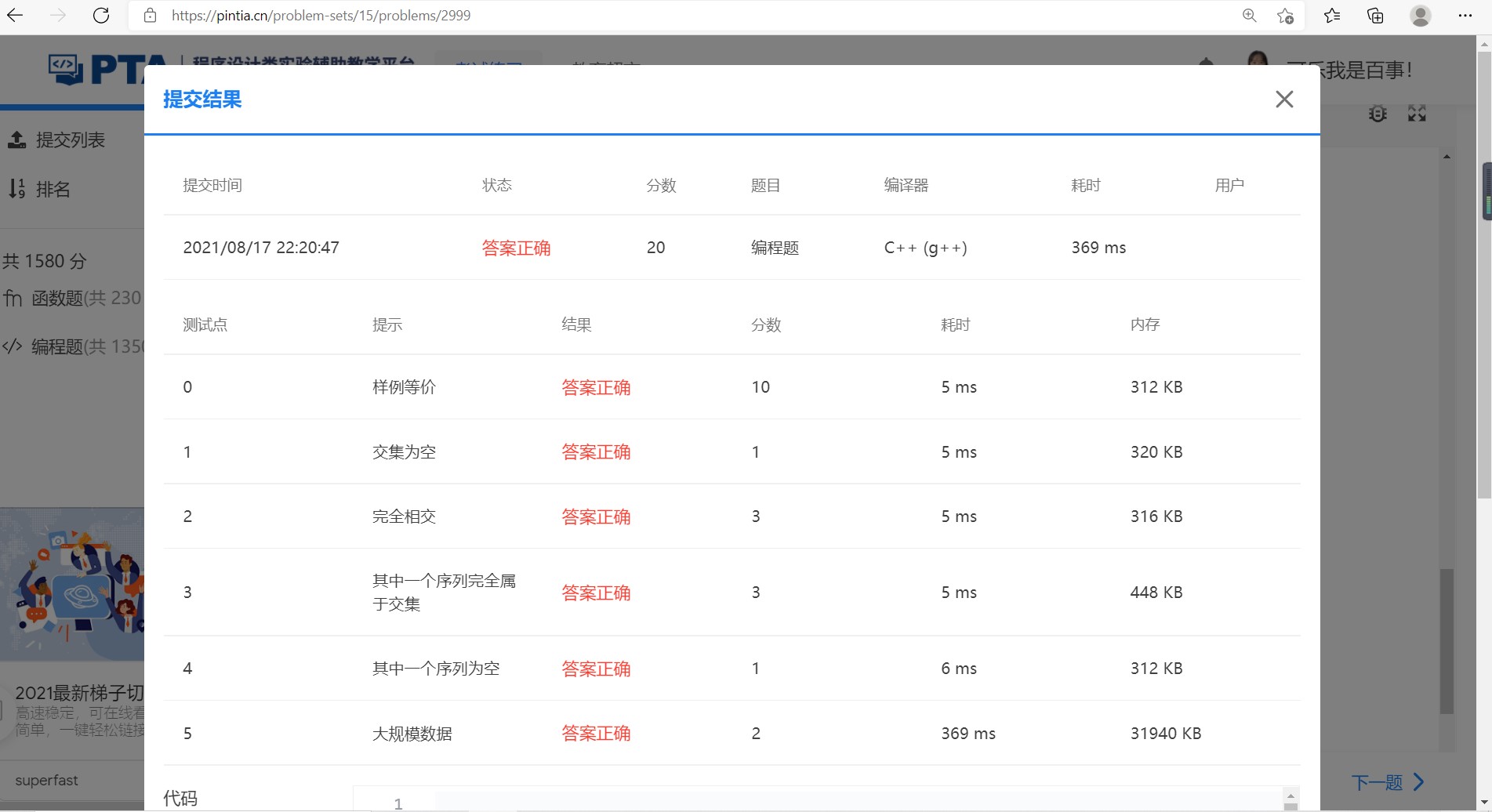This screenshot has width=1492, height=812.
Task: Reload the page with refresh icon
Action: 101,15
